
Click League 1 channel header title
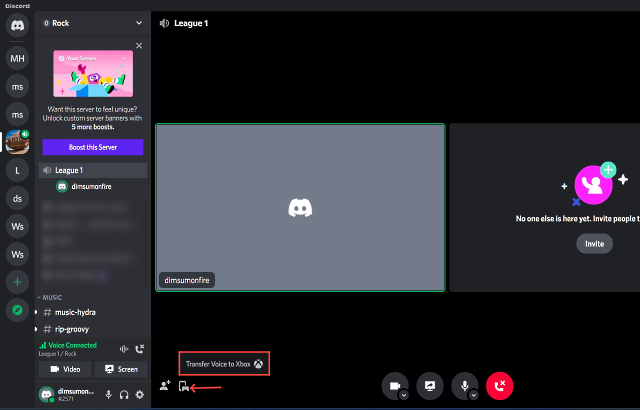[191, 23]
